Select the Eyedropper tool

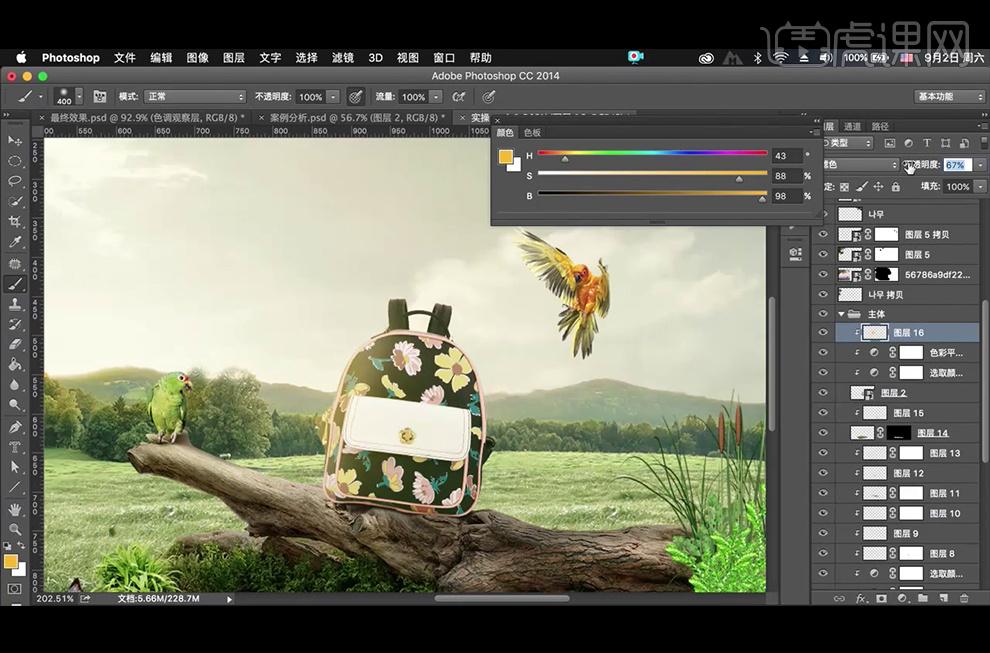click(x=15, y=242)
